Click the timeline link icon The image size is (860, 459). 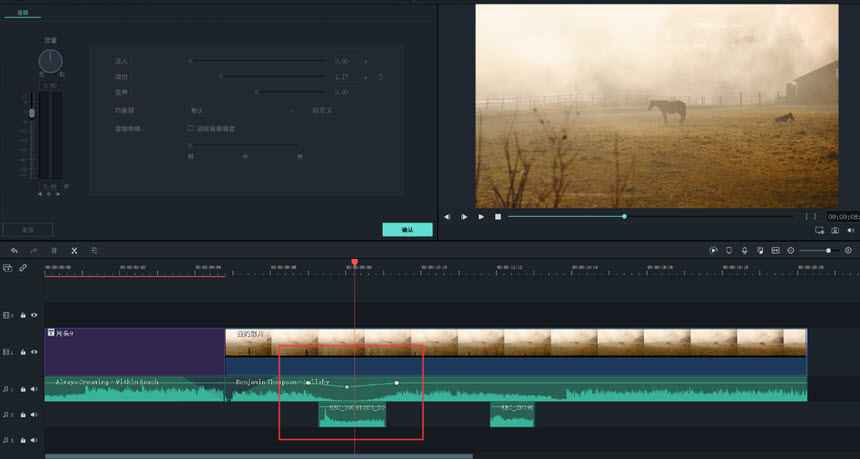(x=23, y=268)
